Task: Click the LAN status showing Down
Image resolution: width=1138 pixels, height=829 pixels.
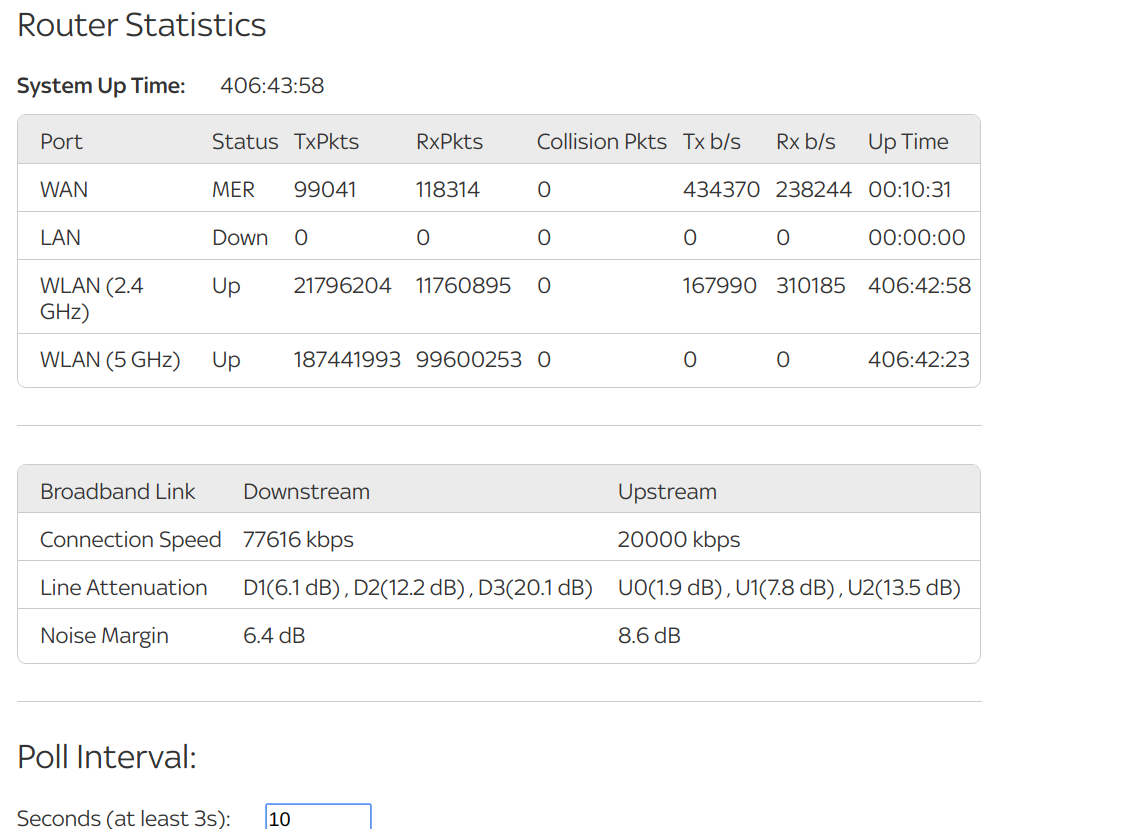Action: tap(240, 238)
